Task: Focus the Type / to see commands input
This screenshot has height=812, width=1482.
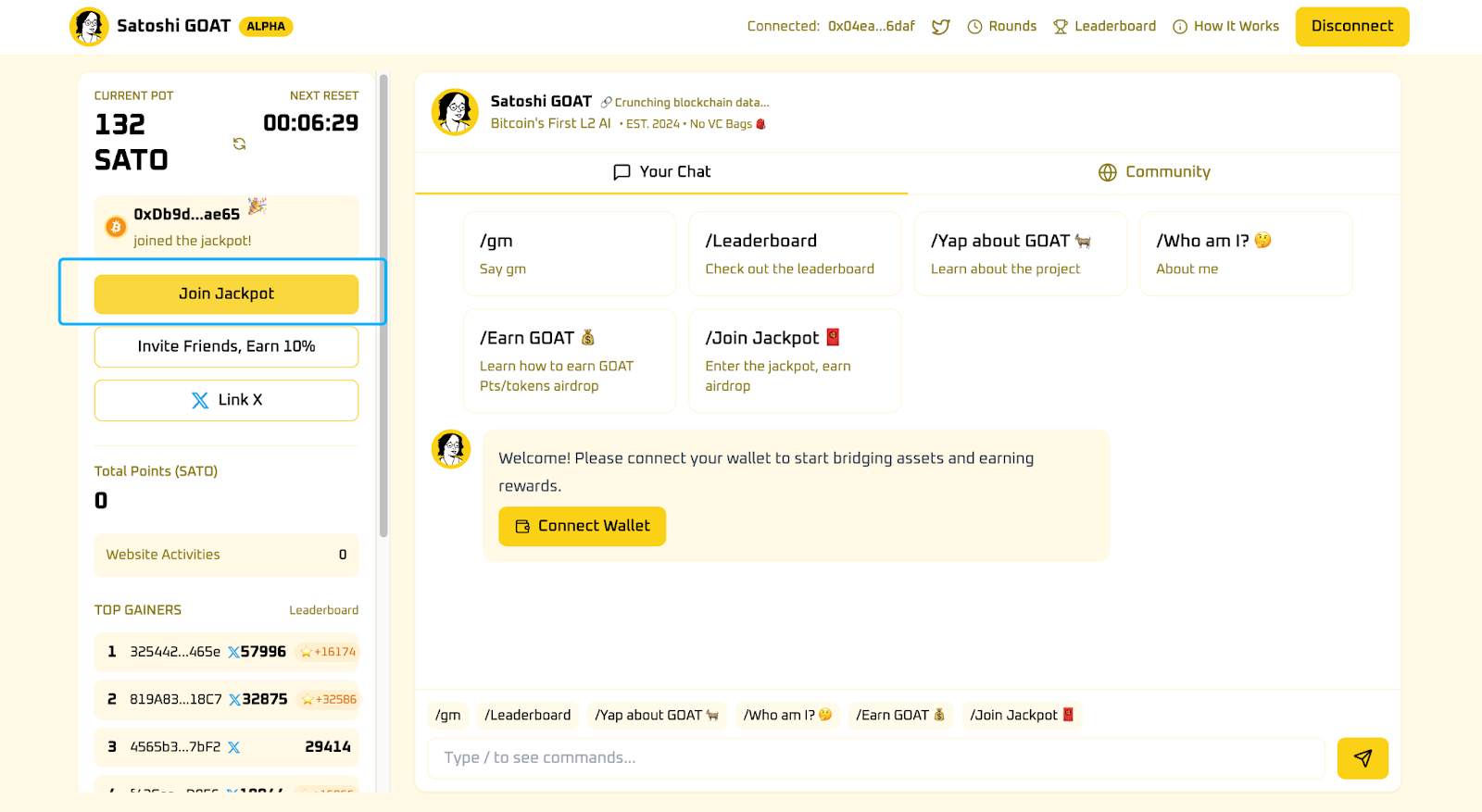Action: point(876,758)
